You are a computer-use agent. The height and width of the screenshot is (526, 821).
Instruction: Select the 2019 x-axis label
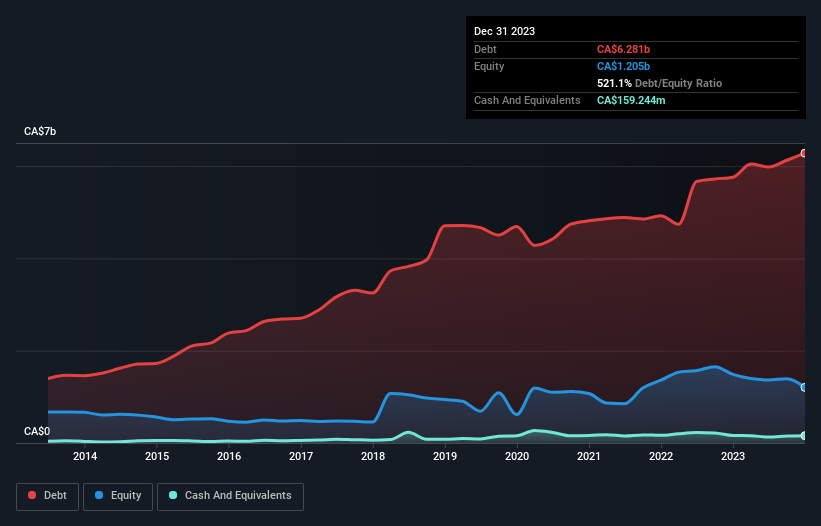445,456
